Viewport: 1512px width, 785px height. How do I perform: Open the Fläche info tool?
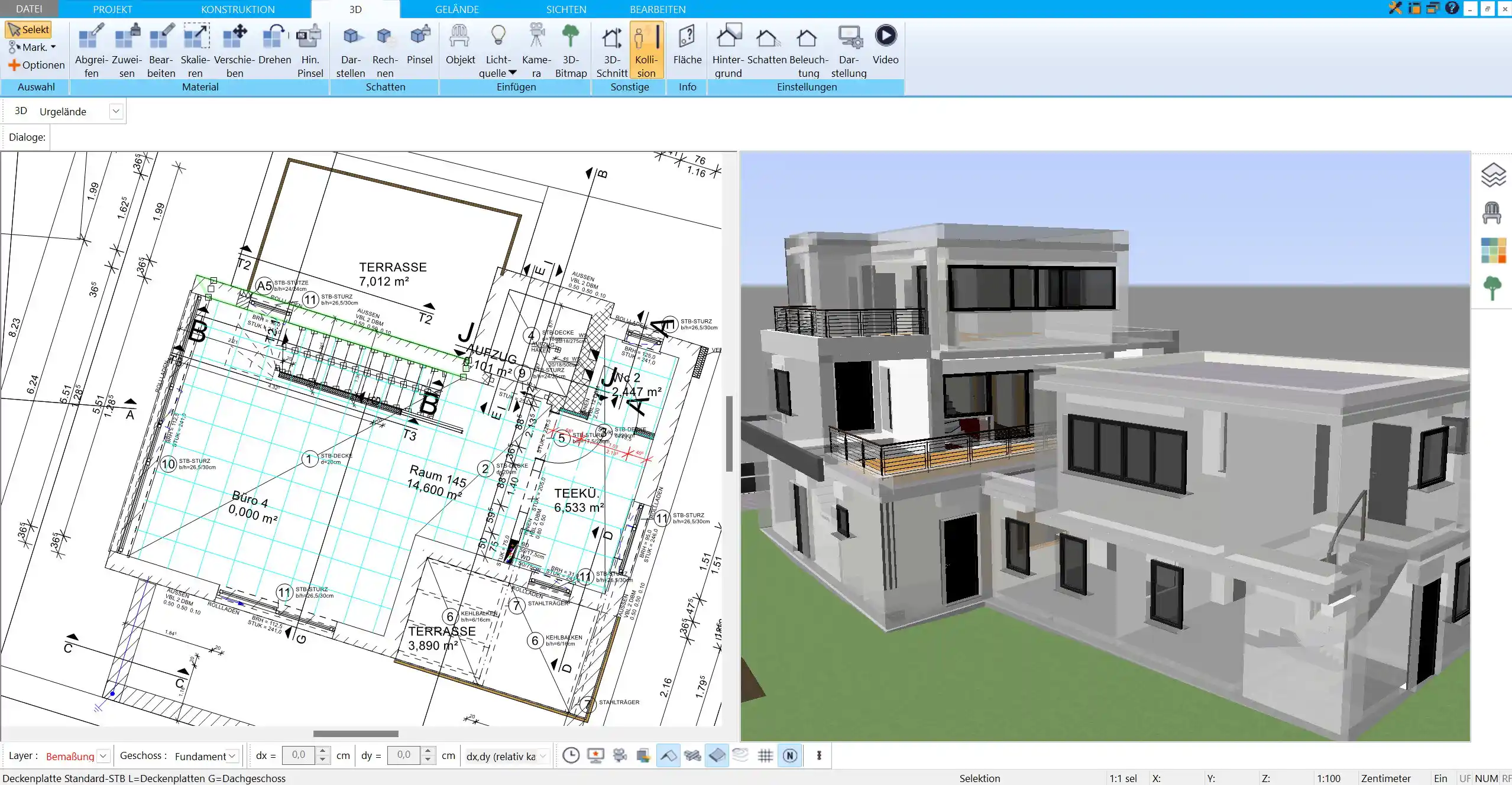[687, 45]
